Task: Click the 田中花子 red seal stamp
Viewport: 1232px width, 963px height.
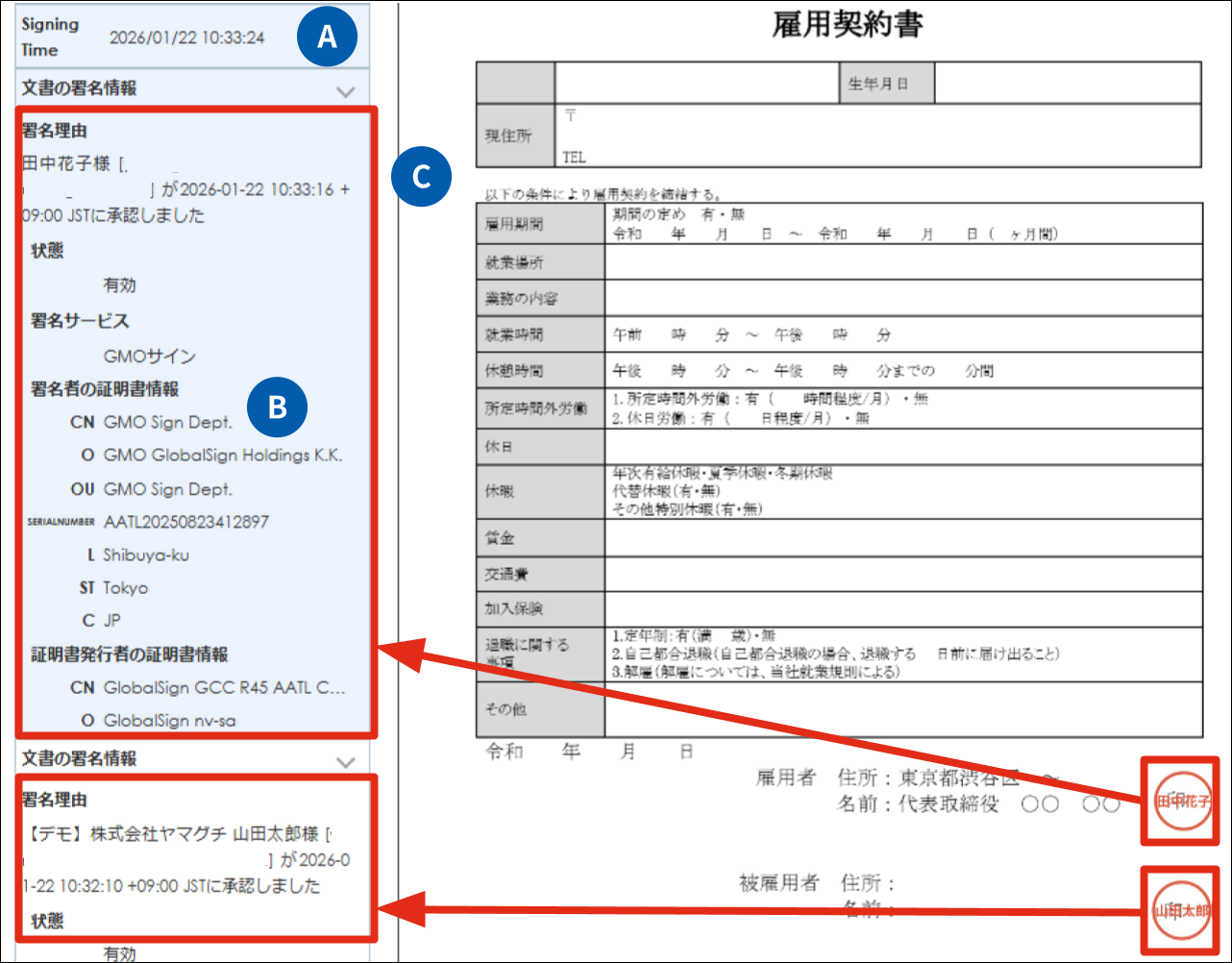Action: [1180, 801]
